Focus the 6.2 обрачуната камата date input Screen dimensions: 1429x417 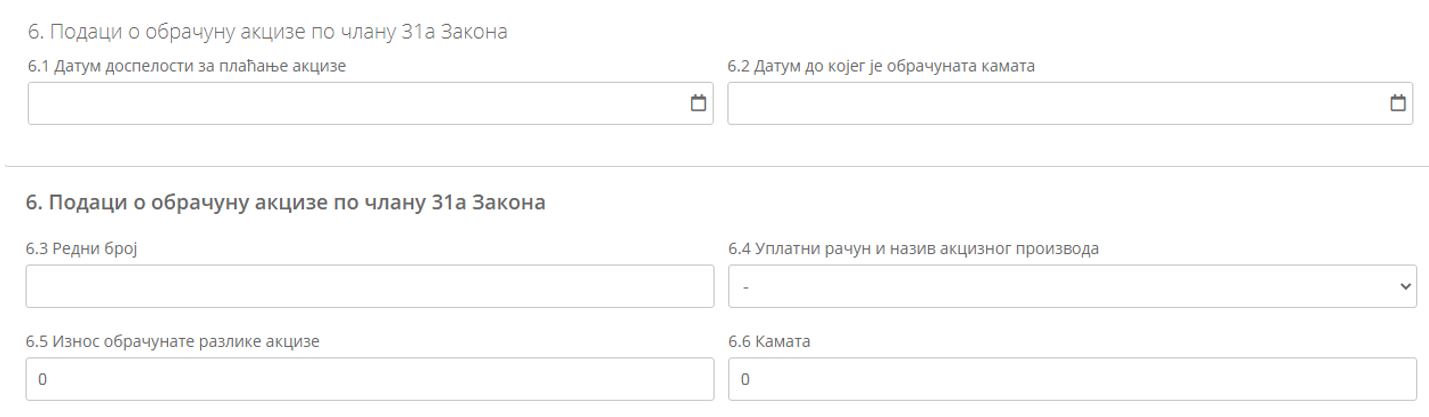click(x=1050, y=103)
